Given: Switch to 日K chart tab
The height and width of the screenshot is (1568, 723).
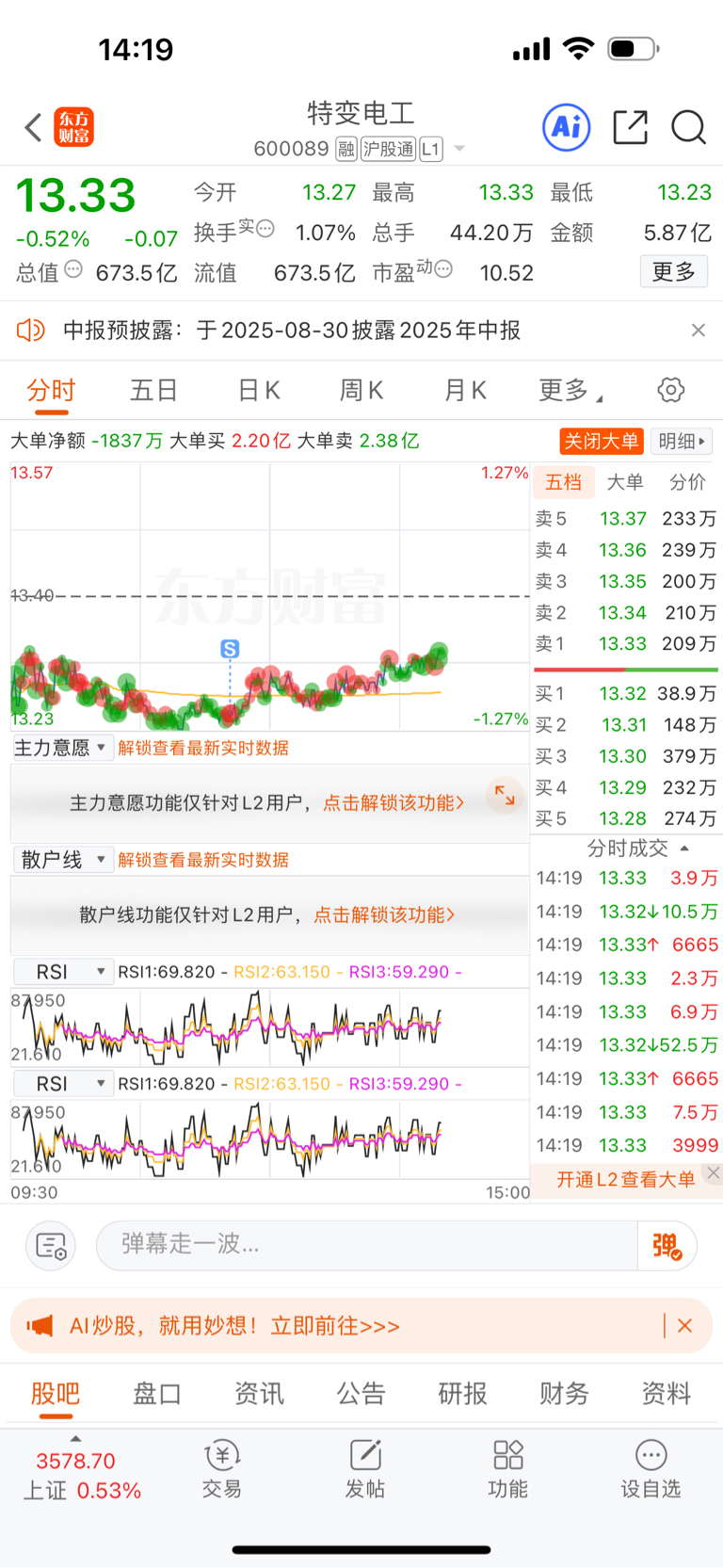Looking at the screenshot, I should click(x=259, y=390).
